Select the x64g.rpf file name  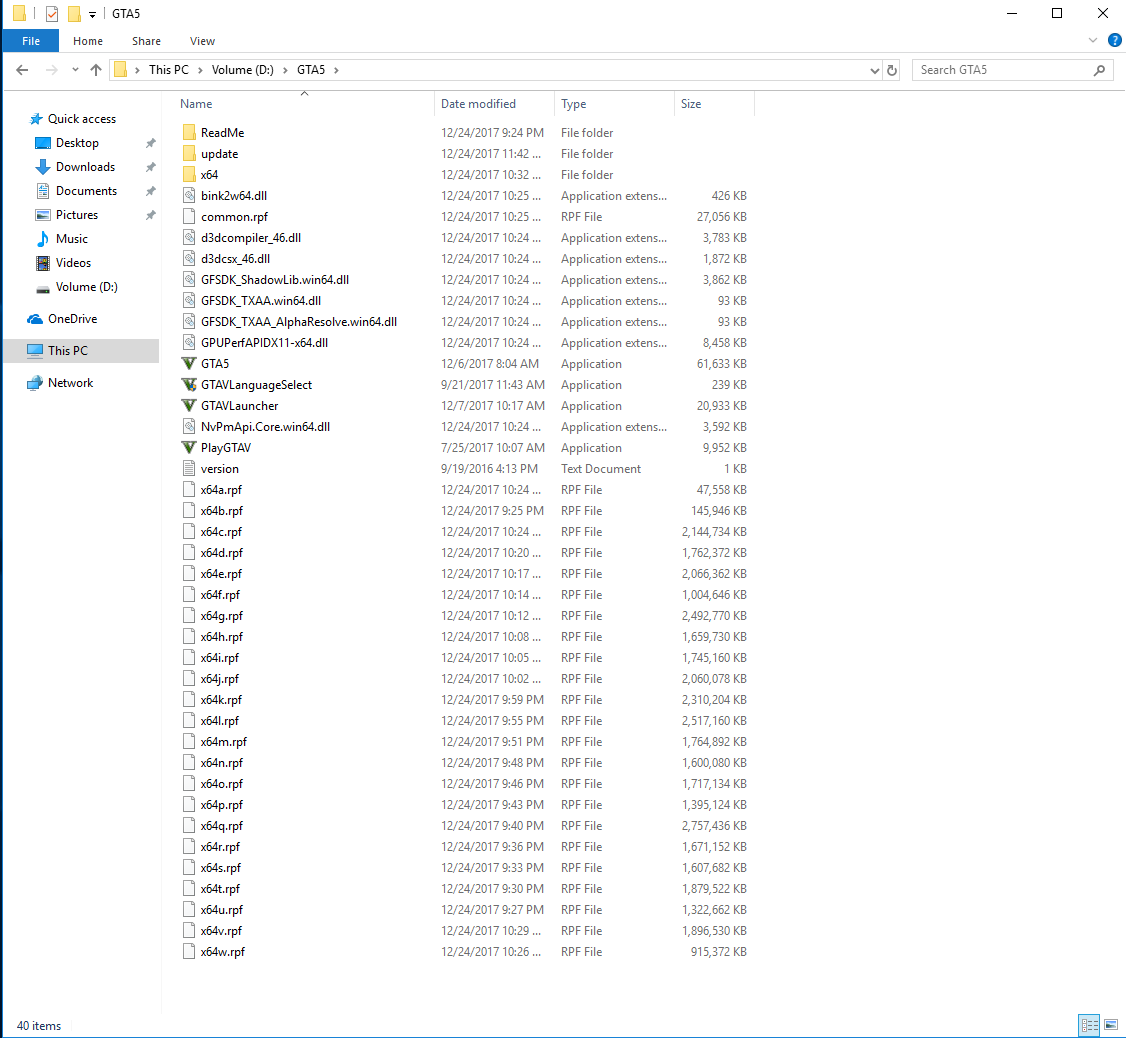click(222, 616)
